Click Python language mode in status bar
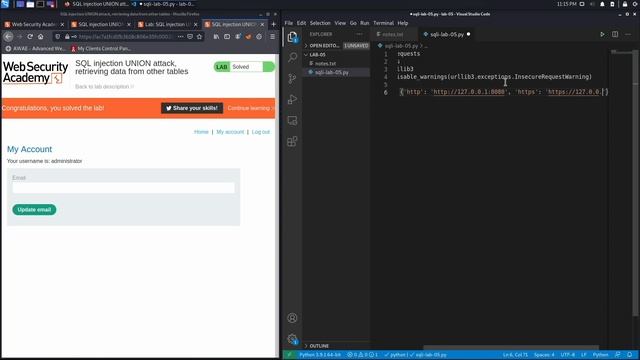 pyautogui.click(x=600, y=355)
